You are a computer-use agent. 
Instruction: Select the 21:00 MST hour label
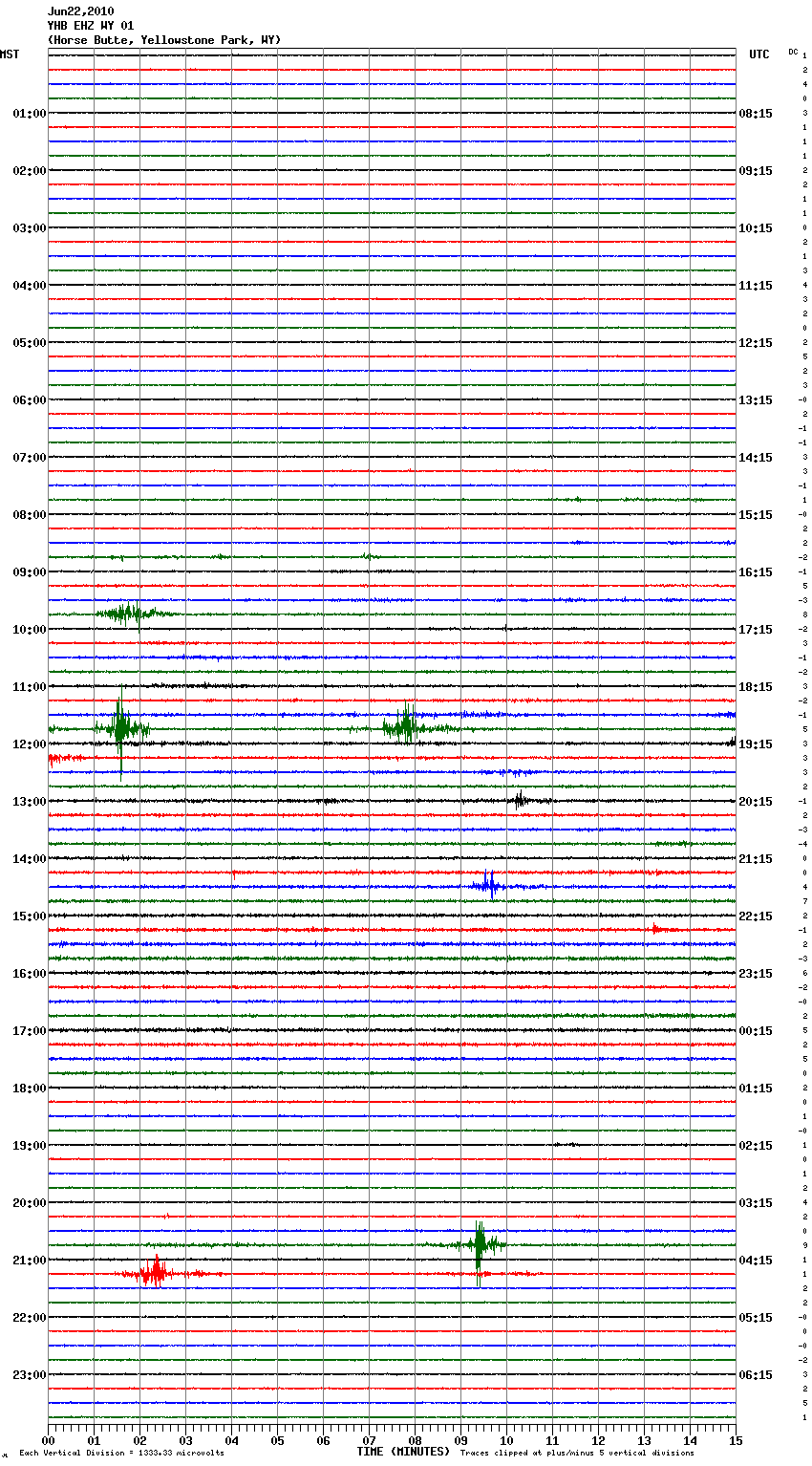tap(30, 1261)
